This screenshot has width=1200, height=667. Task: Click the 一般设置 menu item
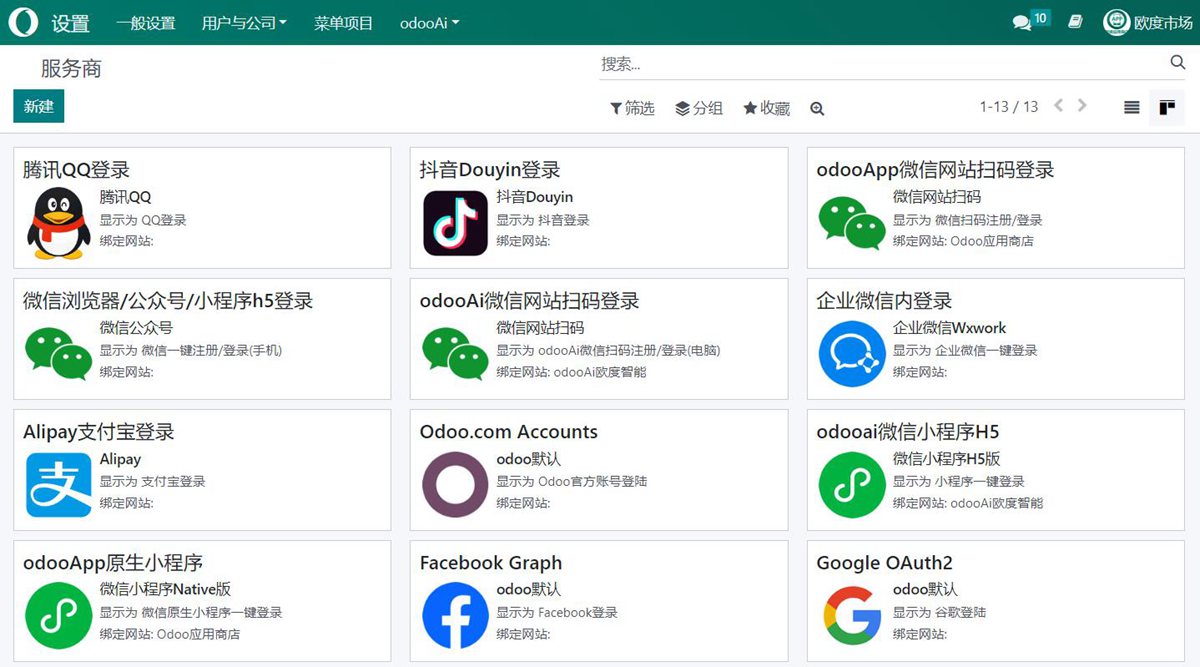click(146, 23)
